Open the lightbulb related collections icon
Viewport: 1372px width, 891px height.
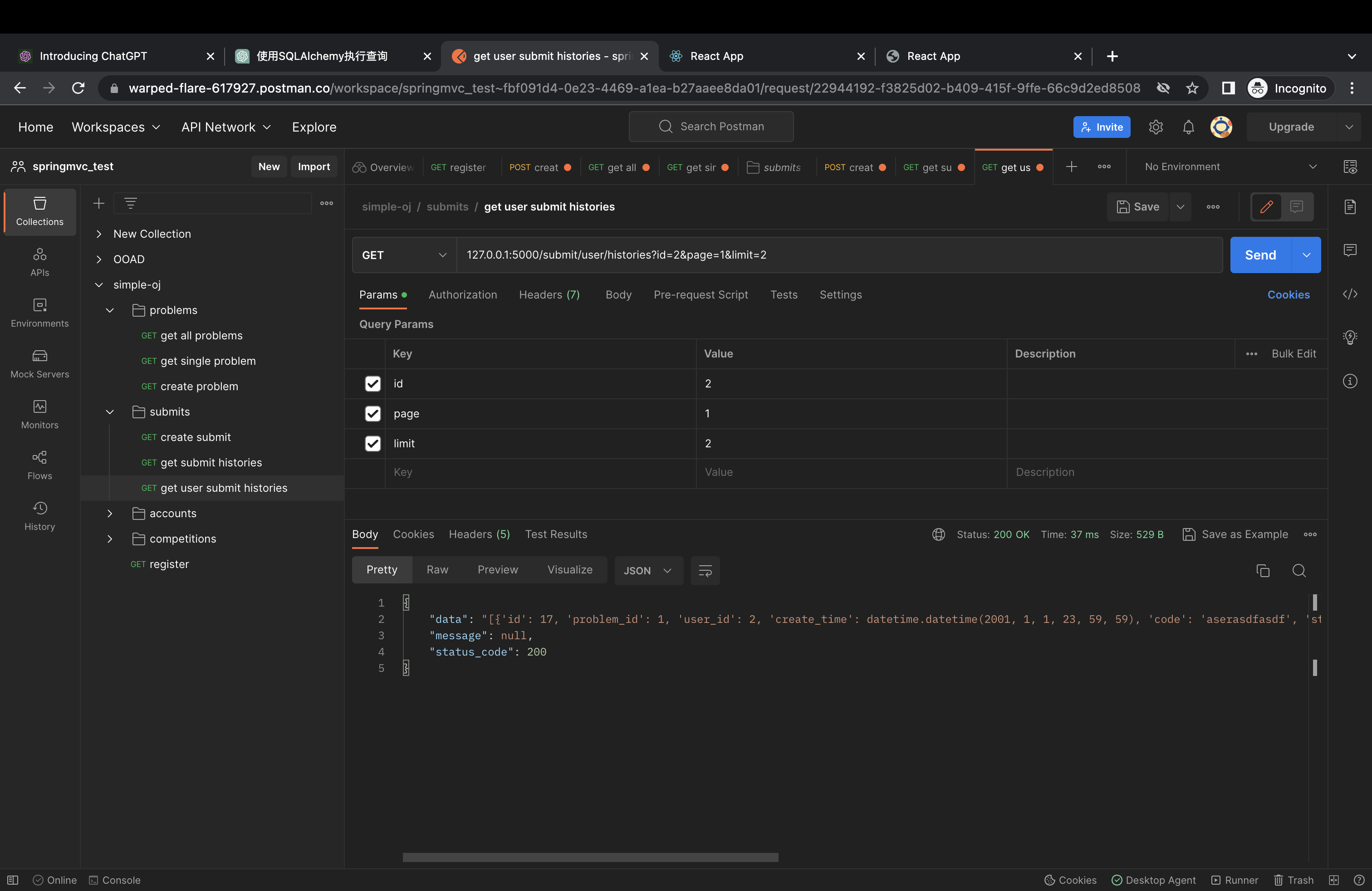click(1350, 337)
